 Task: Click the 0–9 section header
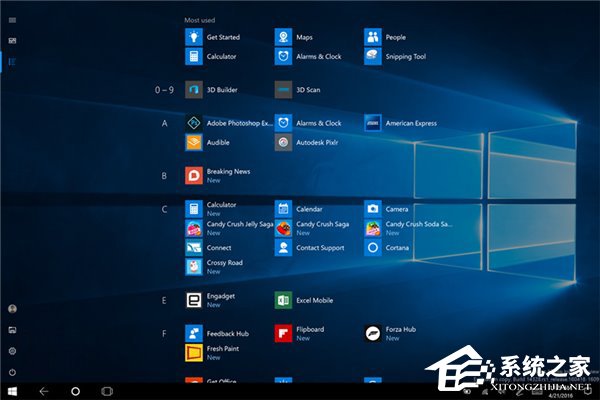tap(164, 90)
